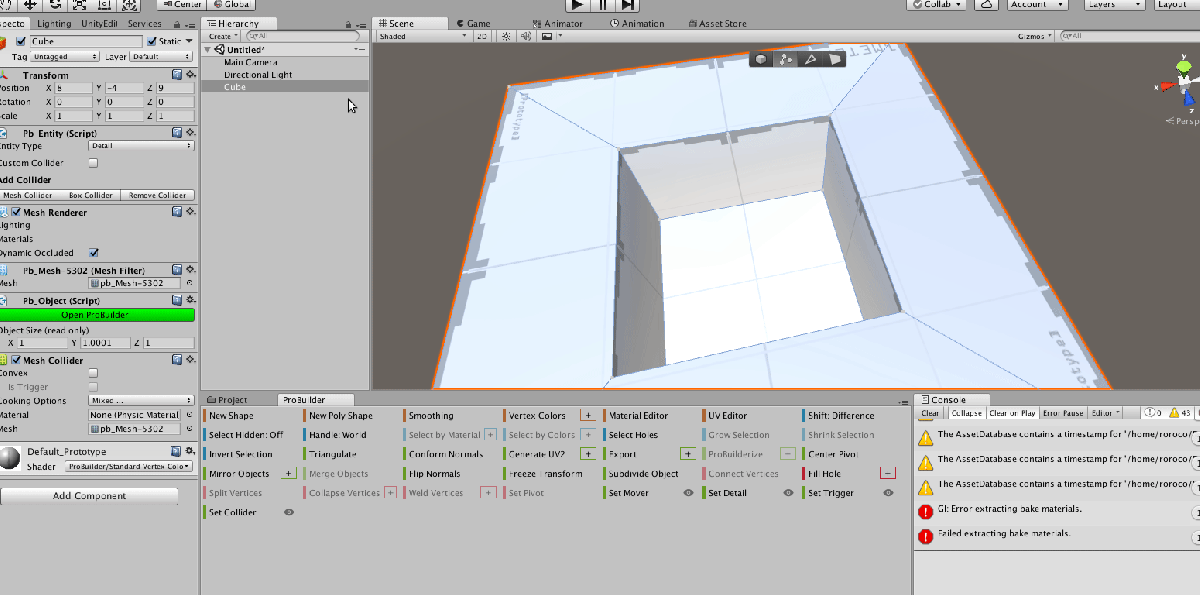Click Mesh Collider add button
Screen dimensions: 1200x595
click(x=28, y=196)
